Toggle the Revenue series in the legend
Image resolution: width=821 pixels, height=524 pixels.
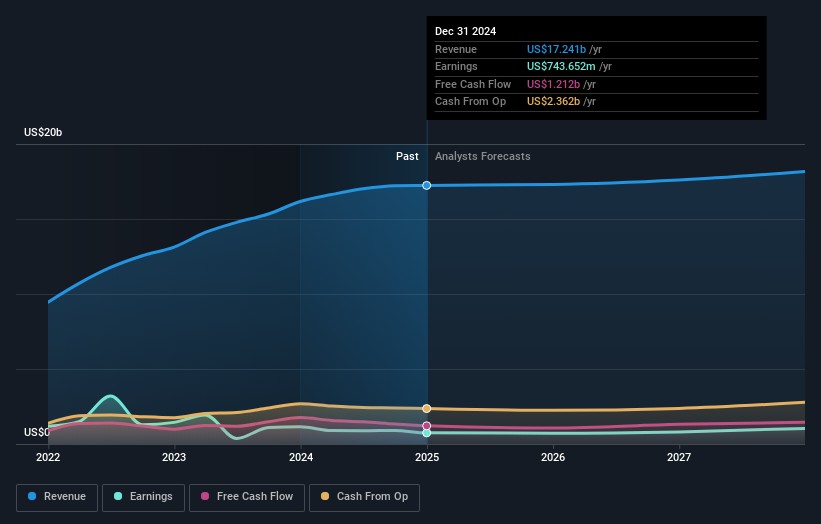coord(56,497)
